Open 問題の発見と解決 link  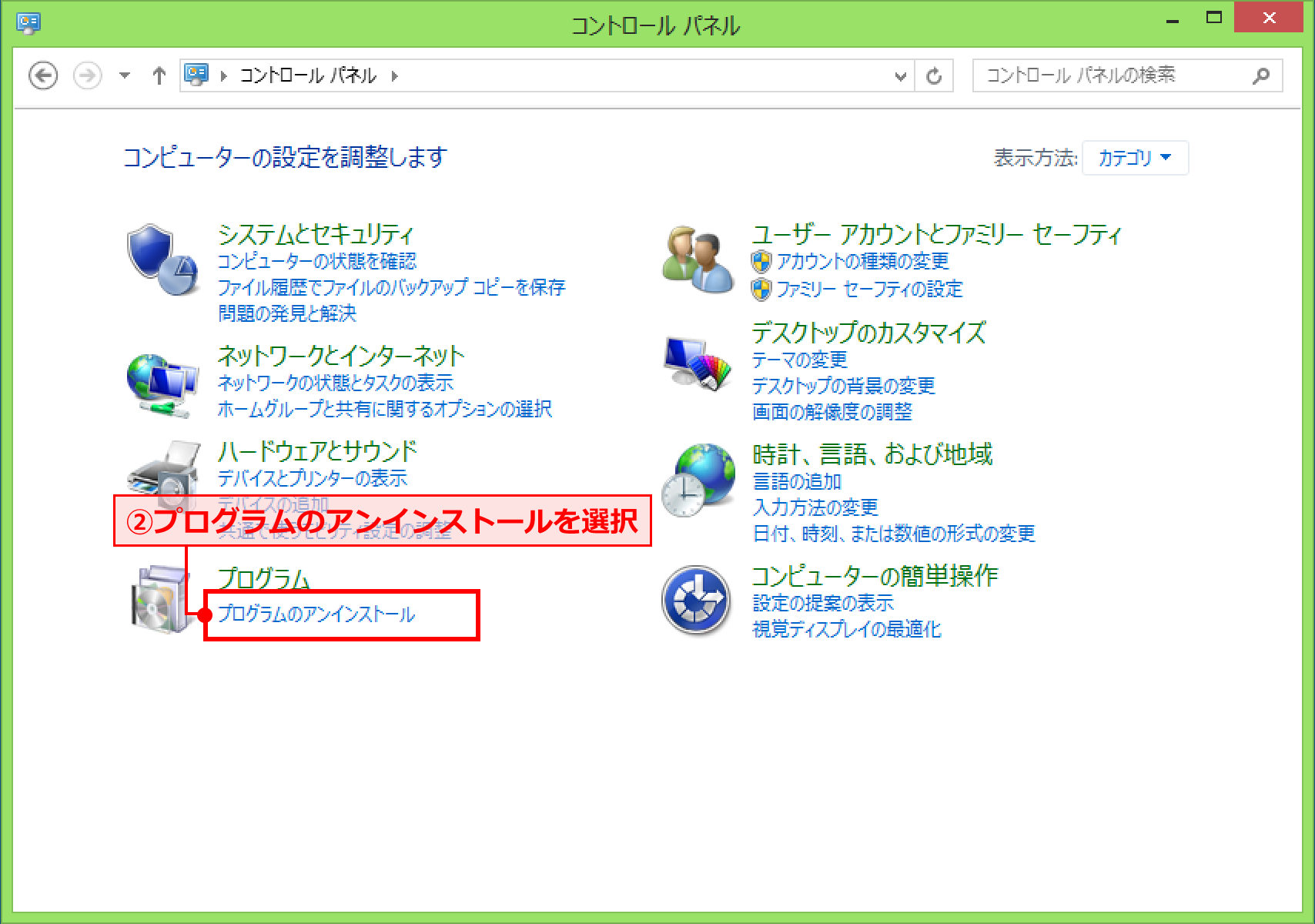tap(287, 313)
